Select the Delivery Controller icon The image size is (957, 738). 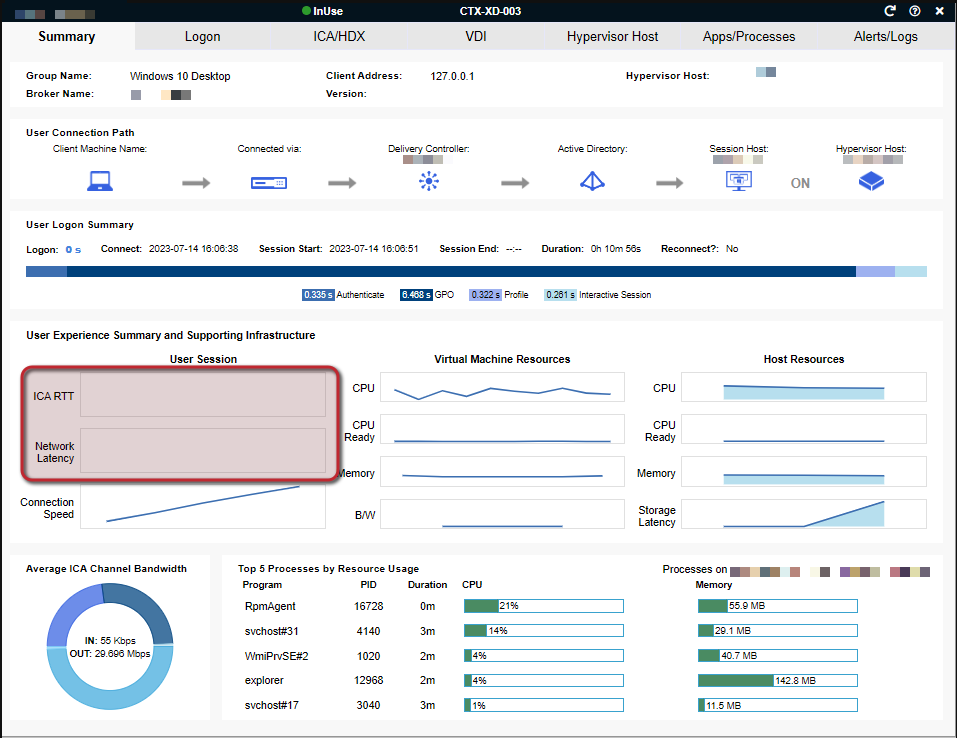pos(429,182)
